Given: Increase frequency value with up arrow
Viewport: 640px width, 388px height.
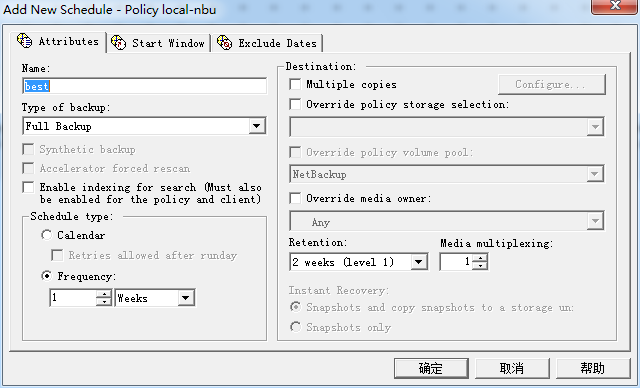Looking at the screenshot, I should point(104,294).
